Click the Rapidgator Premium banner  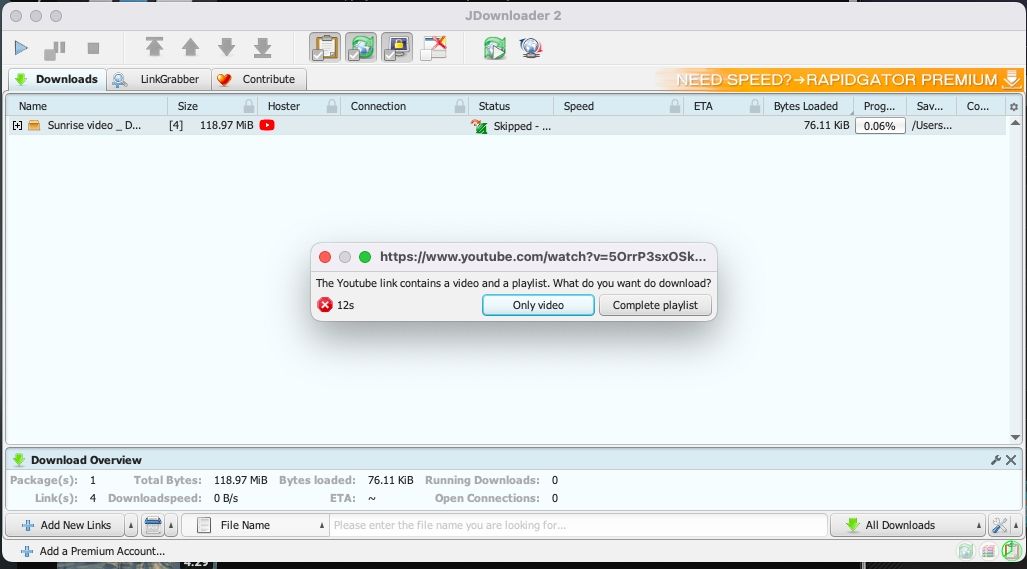838,80
